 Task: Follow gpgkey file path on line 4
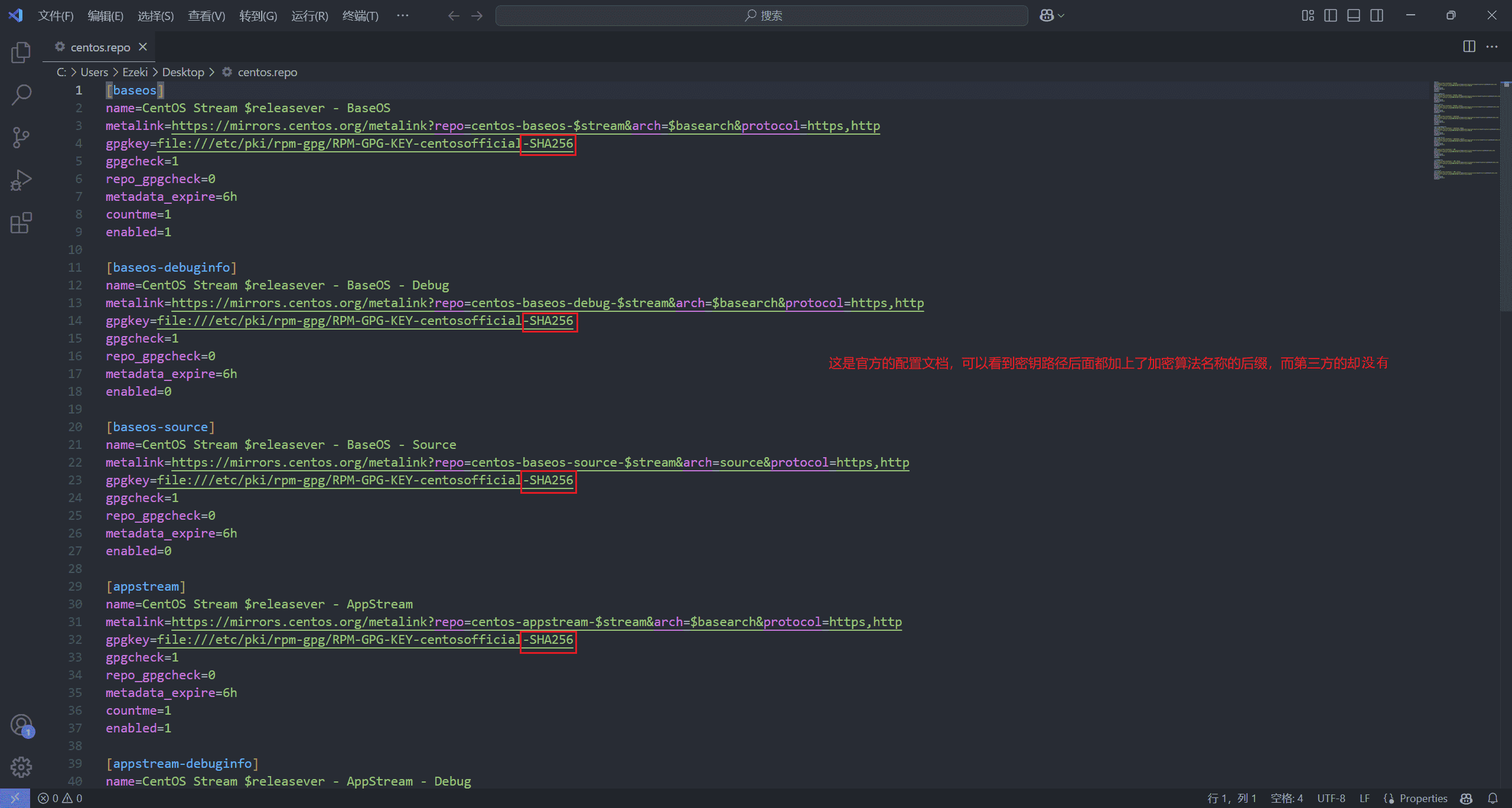click(x=365, y=144)
